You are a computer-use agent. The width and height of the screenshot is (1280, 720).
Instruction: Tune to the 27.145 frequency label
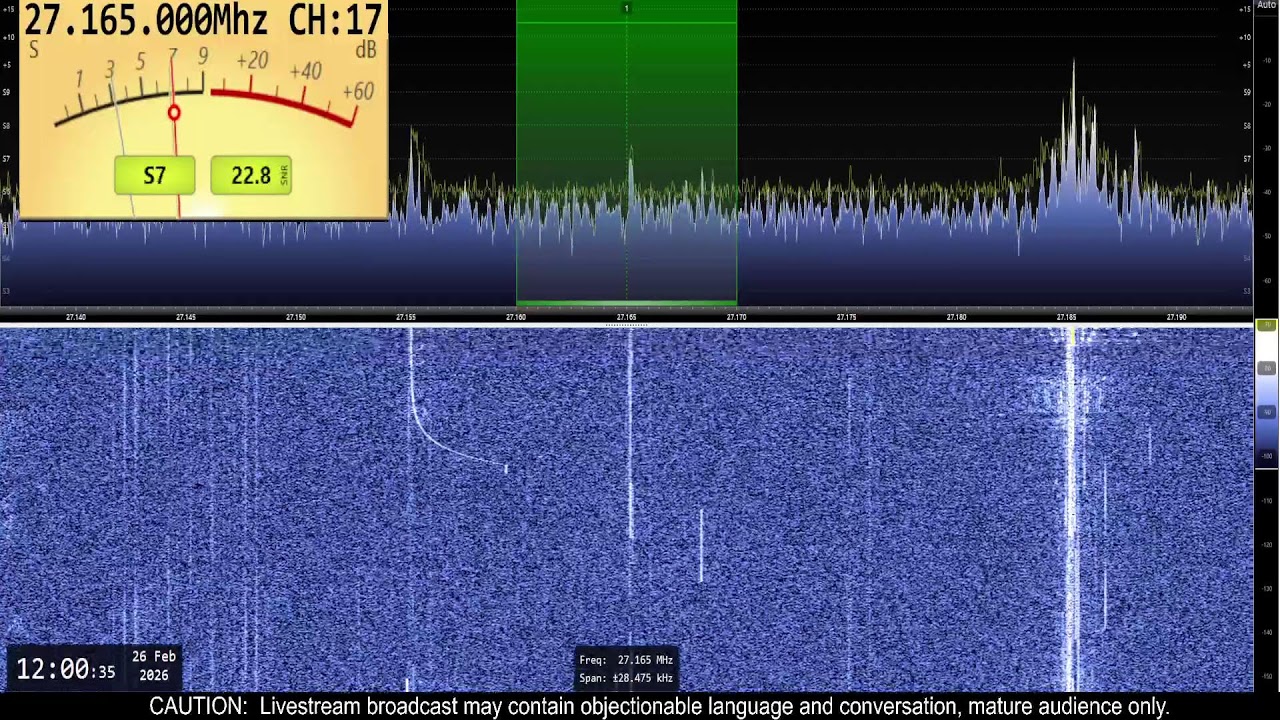coord(186,317)
